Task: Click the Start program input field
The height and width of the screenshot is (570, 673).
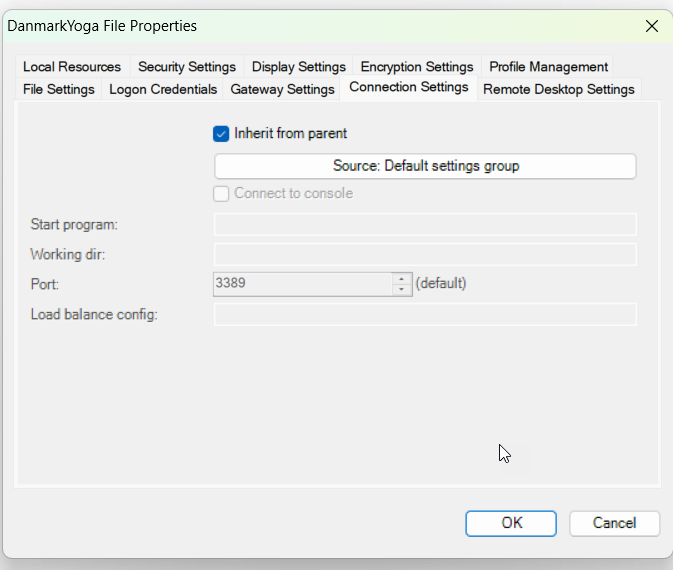Action: 425,224
